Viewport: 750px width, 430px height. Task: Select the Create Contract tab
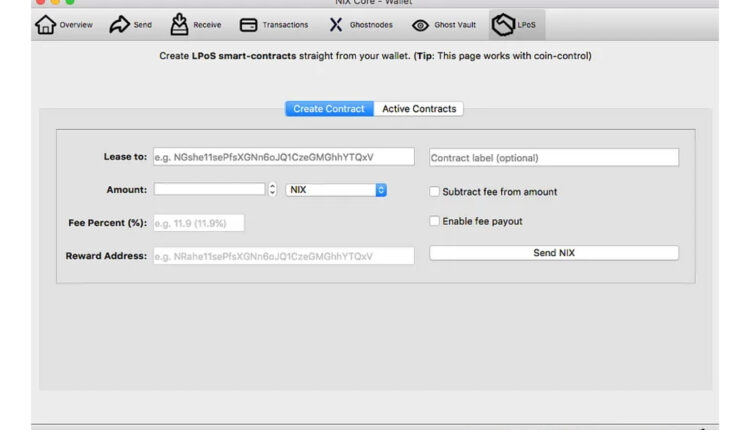[329, 109]
